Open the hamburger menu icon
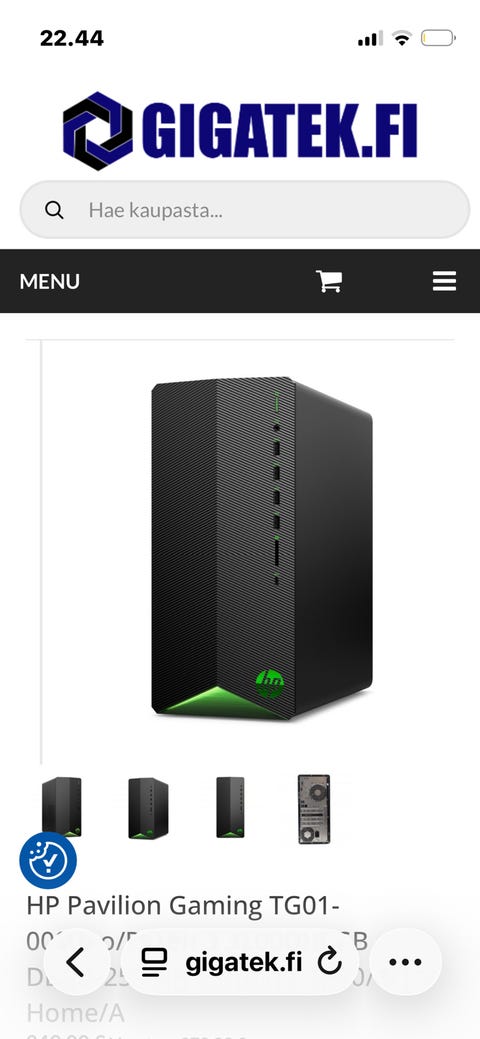This screenshot has height=1039, width=480. tap(444, 282)
